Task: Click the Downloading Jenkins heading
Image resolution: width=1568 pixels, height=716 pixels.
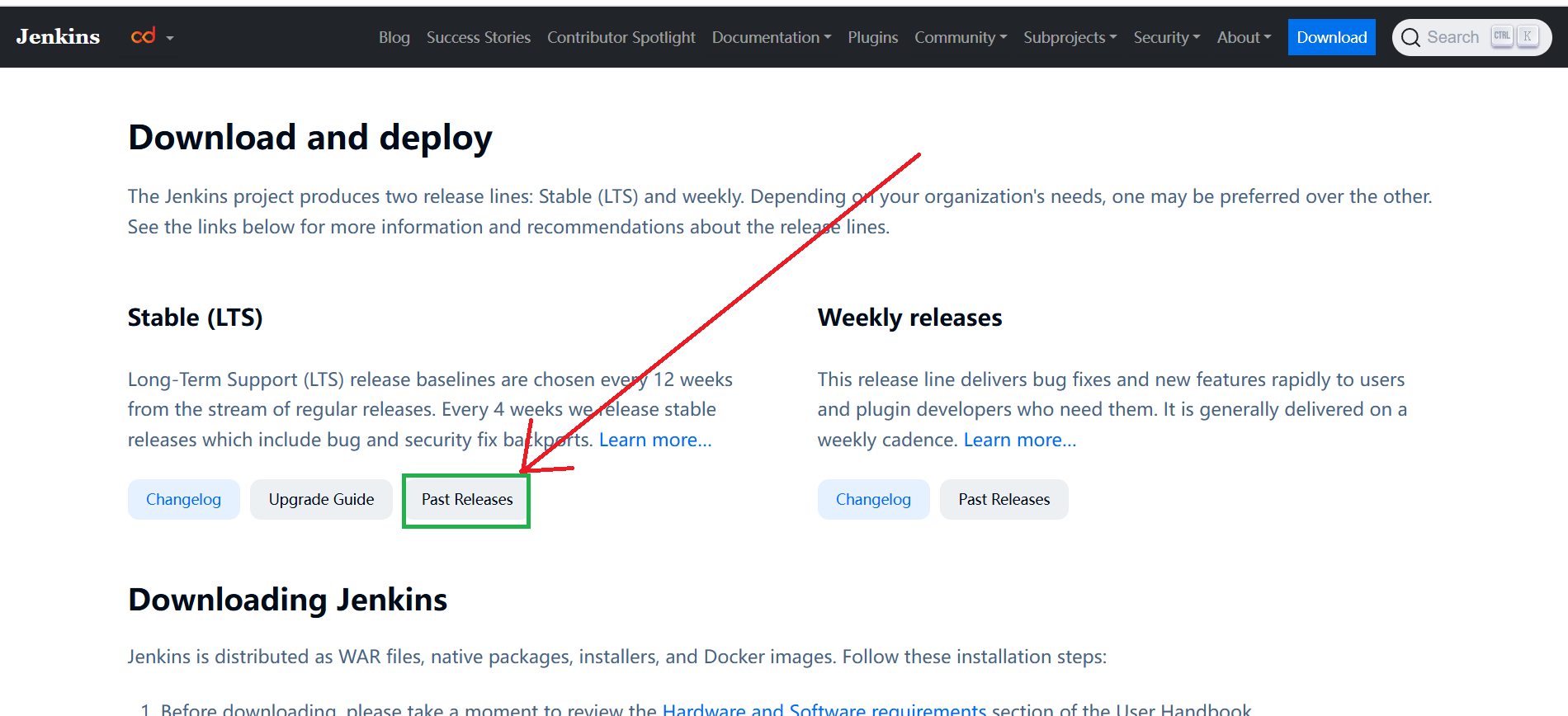Action: point(288,600)
